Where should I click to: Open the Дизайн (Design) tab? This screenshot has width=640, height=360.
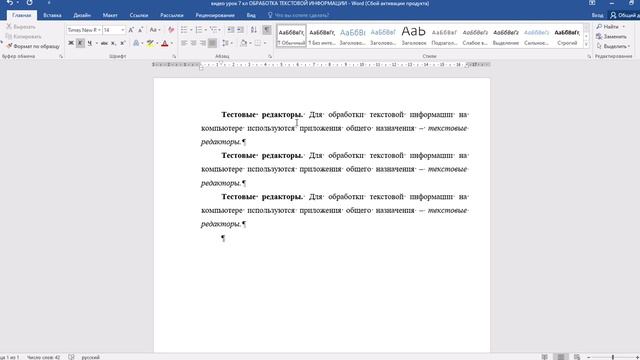(x=82, y=15)
